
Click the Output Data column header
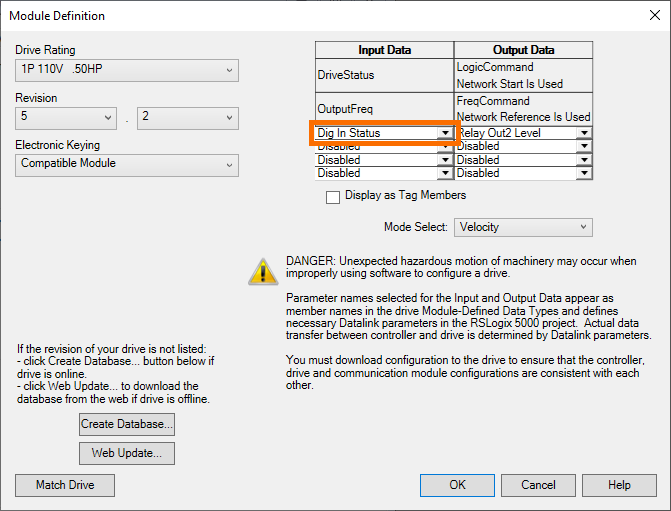[523, 50]
